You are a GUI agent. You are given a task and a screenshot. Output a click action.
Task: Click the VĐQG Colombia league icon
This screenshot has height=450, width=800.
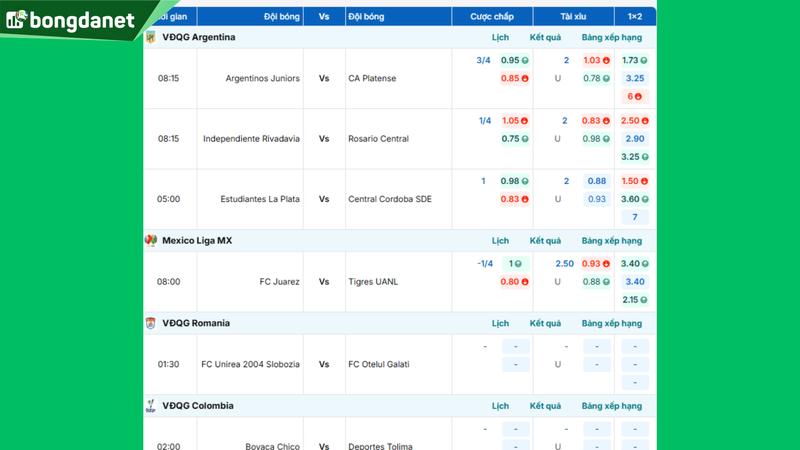pyautogui.click(x=151, y=406)
